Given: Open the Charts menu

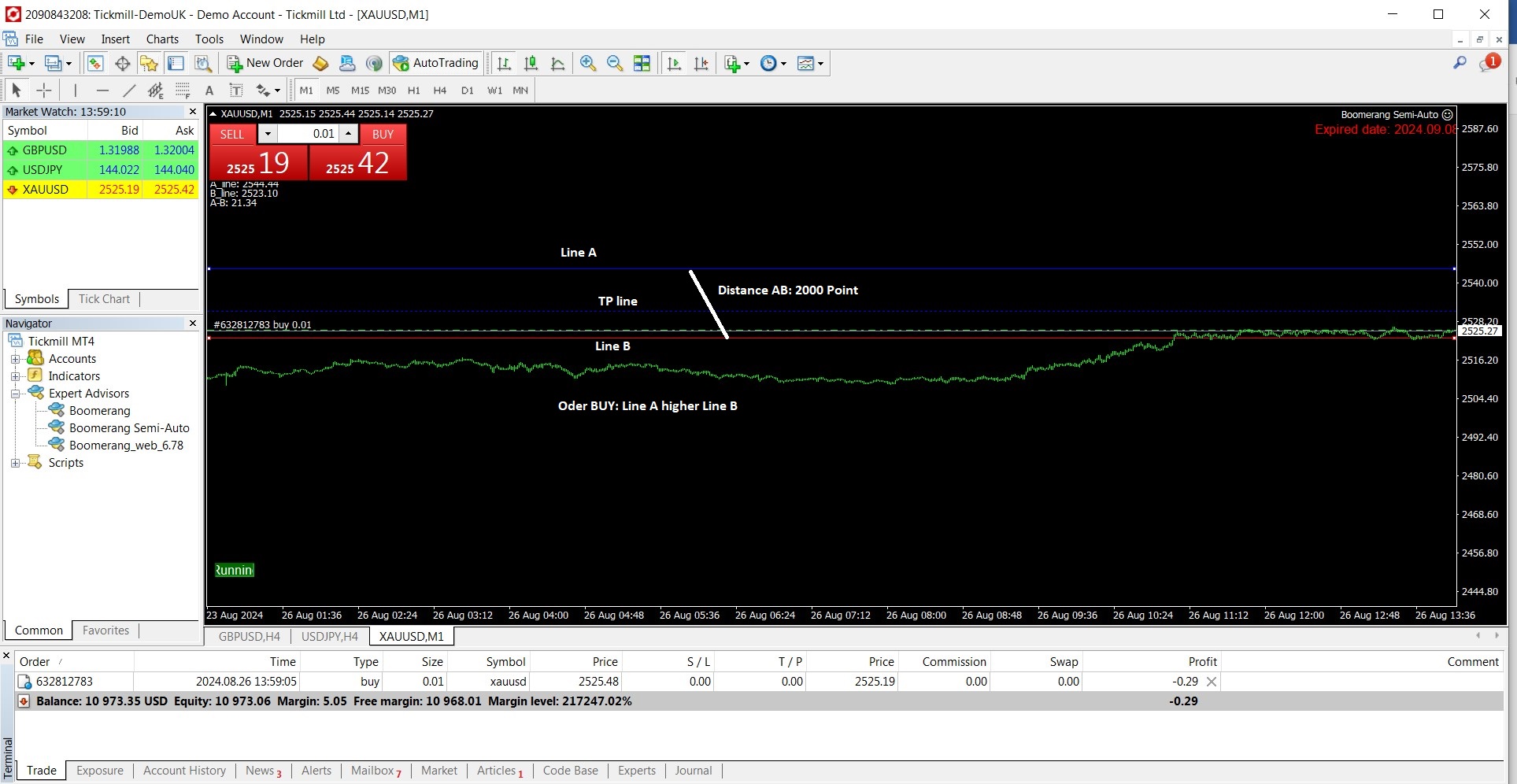Looking at the screenshot, I should 162,39.
